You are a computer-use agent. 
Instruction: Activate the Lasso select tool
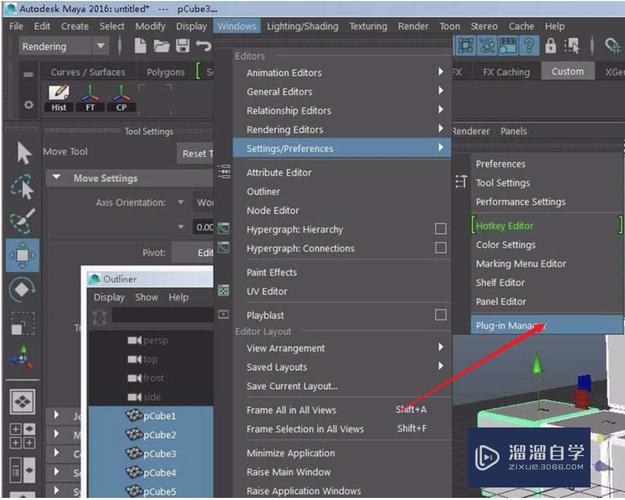tap(22, 187)
